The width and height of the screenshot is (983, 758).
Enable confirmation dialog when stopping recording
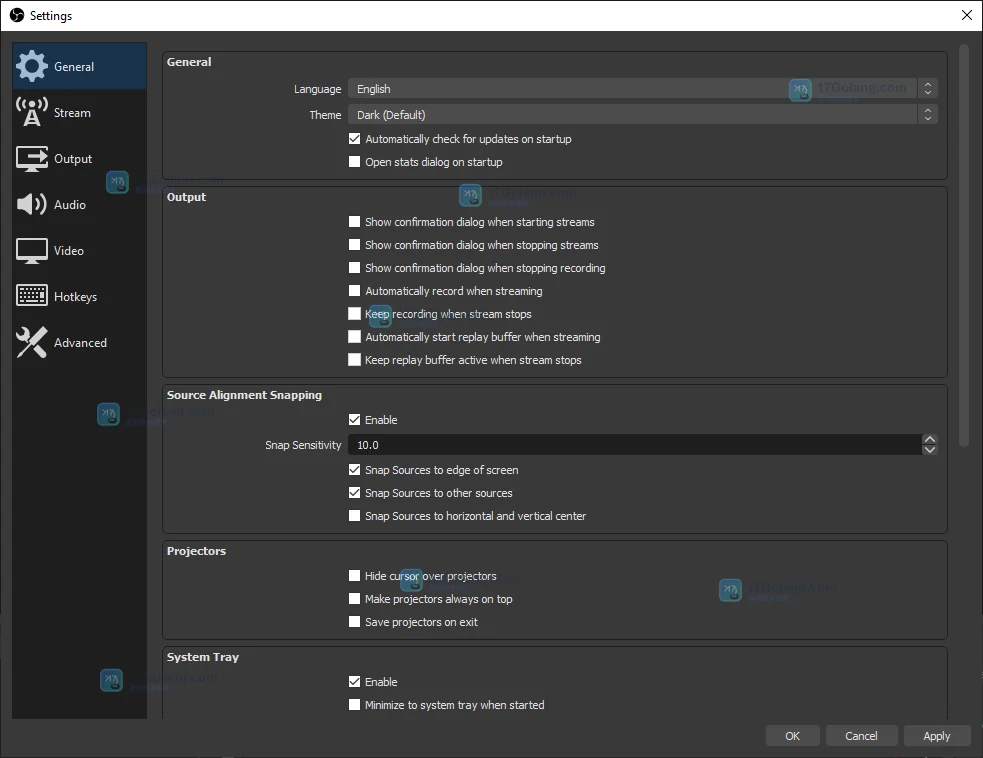coord(354,268)
